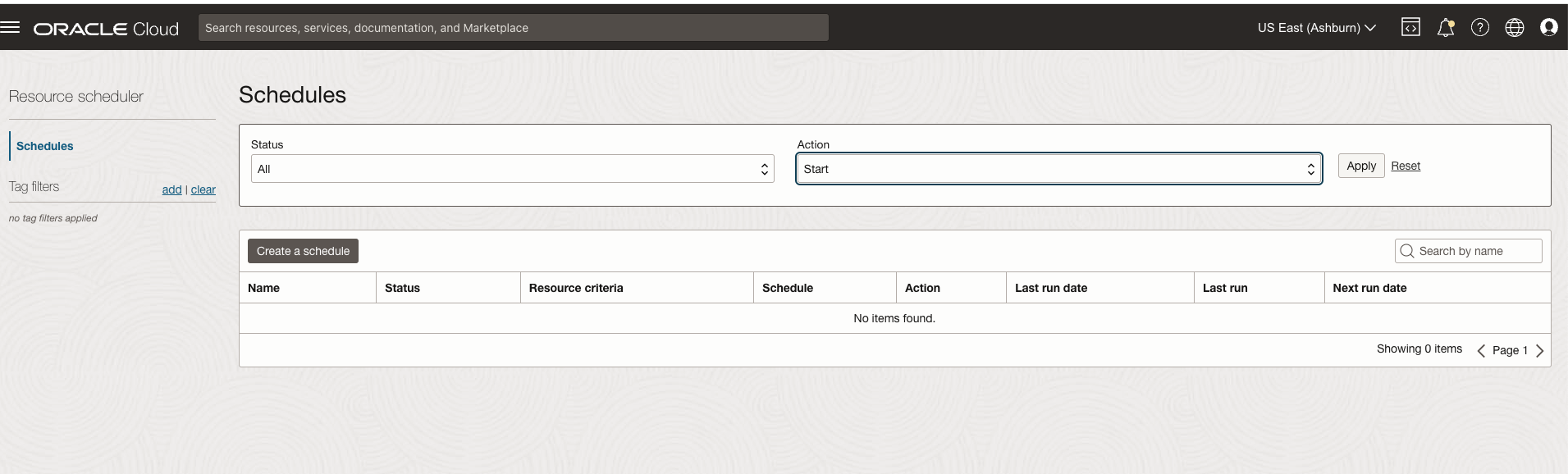Screen dimensions: 1568x474
Task: Go to the previous page arrow
Action: pyautogui.click(x=1481, y=351)
